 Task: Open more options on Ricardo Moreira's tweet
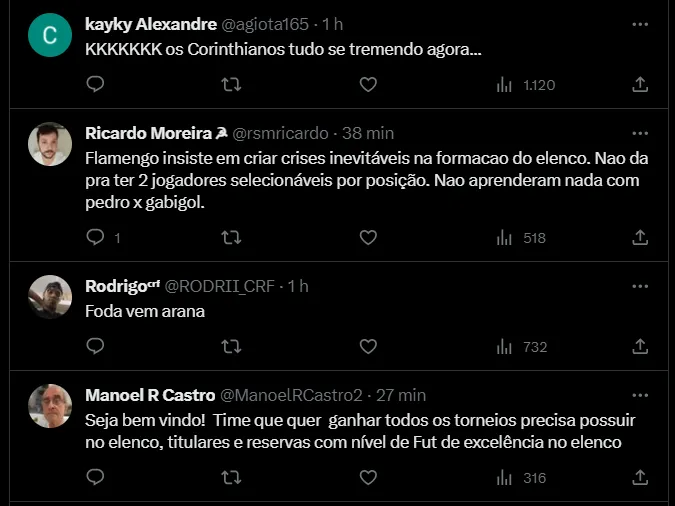click(x=640, y=132)
